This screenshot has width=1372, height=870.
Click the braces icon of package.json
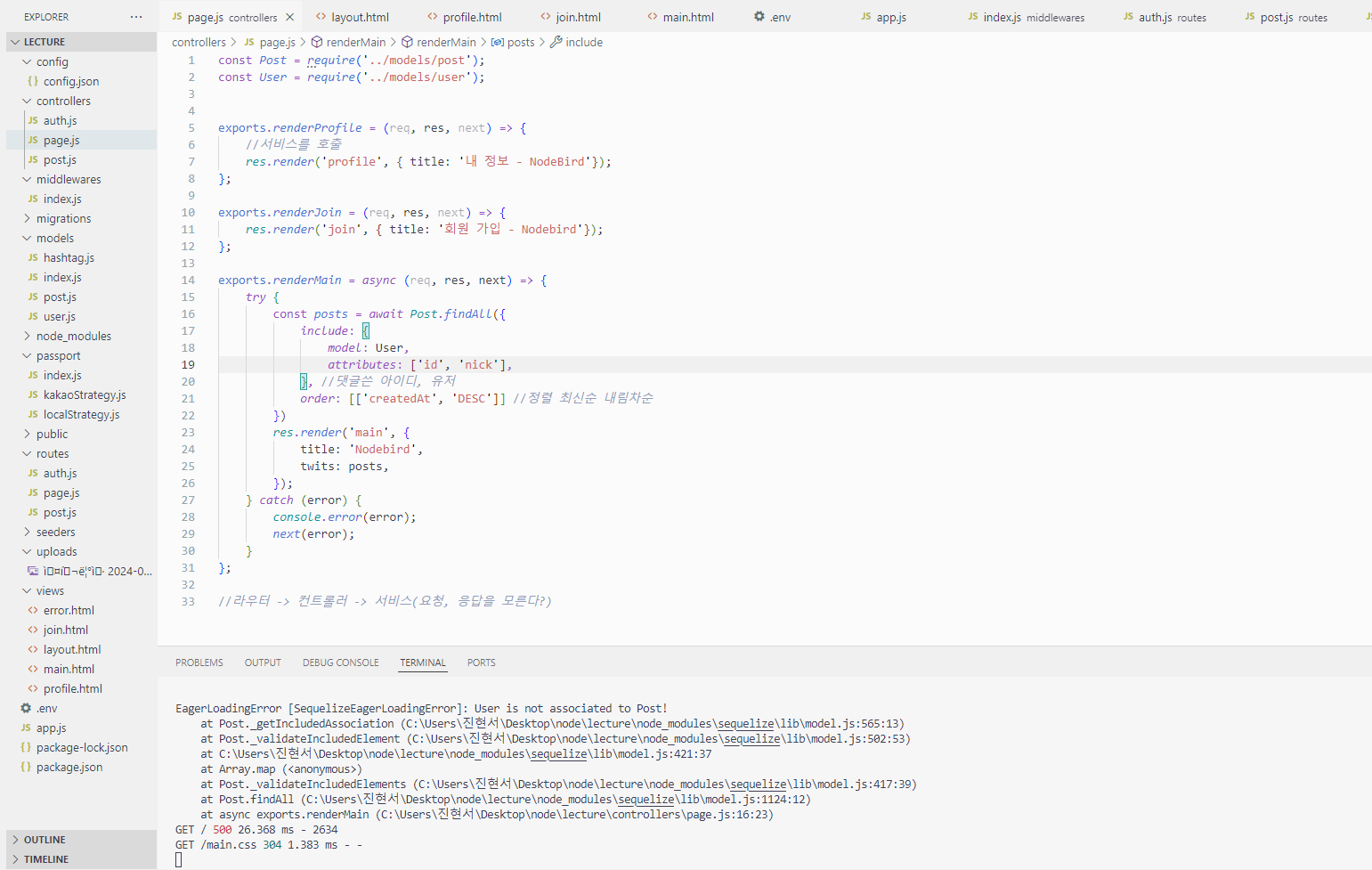[x=26, y=767]
